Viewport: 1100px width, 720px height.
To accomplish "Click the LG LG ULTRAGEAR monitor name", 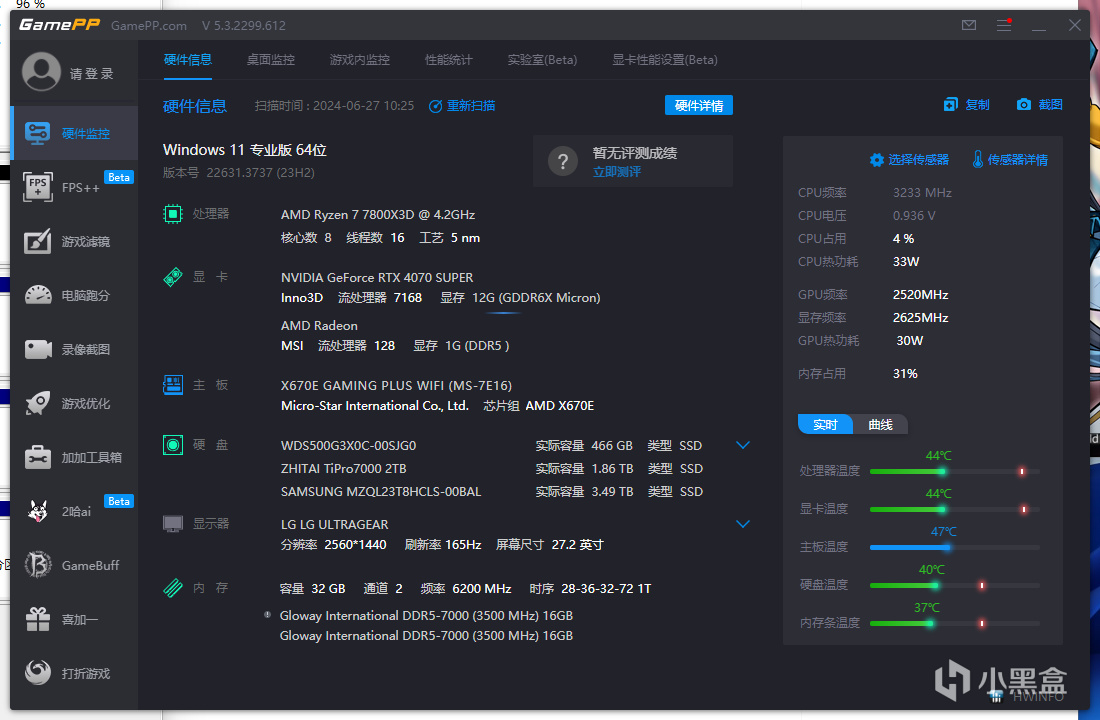I will (335, 524).
